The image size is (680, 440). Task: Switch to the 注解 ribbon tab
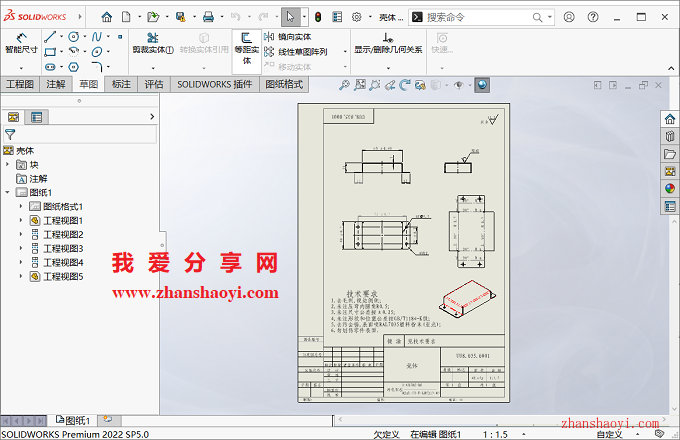pos(56,84)
